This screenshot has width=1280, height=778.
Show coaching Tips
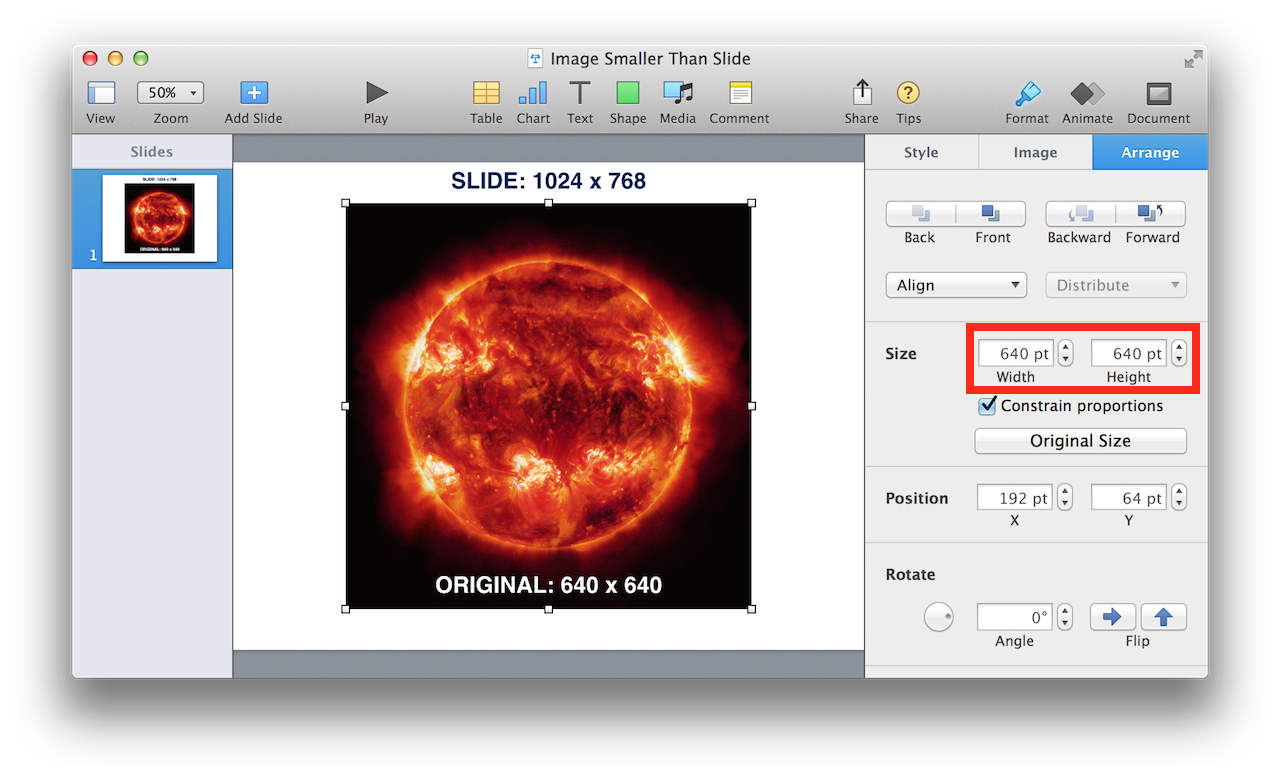[908, 93]
